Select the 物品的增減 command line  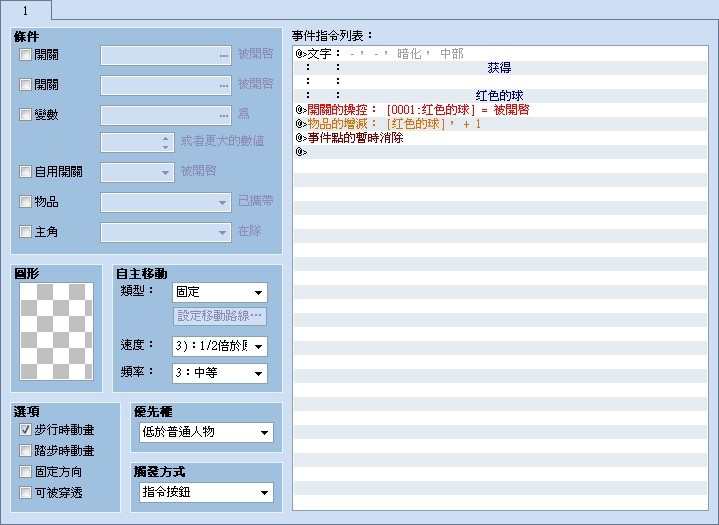pyautogui.click(x=500, y=124)
